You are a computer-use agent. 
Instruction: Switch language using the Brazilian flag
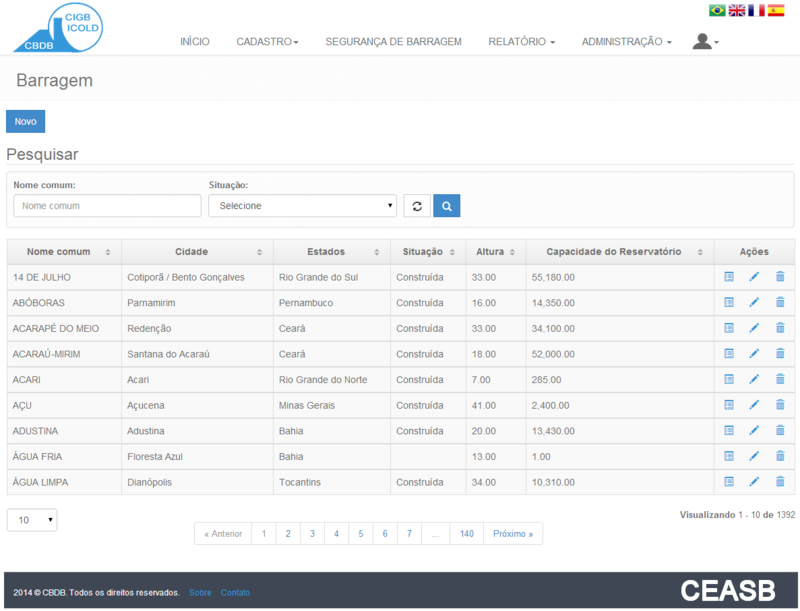(717, 10)
